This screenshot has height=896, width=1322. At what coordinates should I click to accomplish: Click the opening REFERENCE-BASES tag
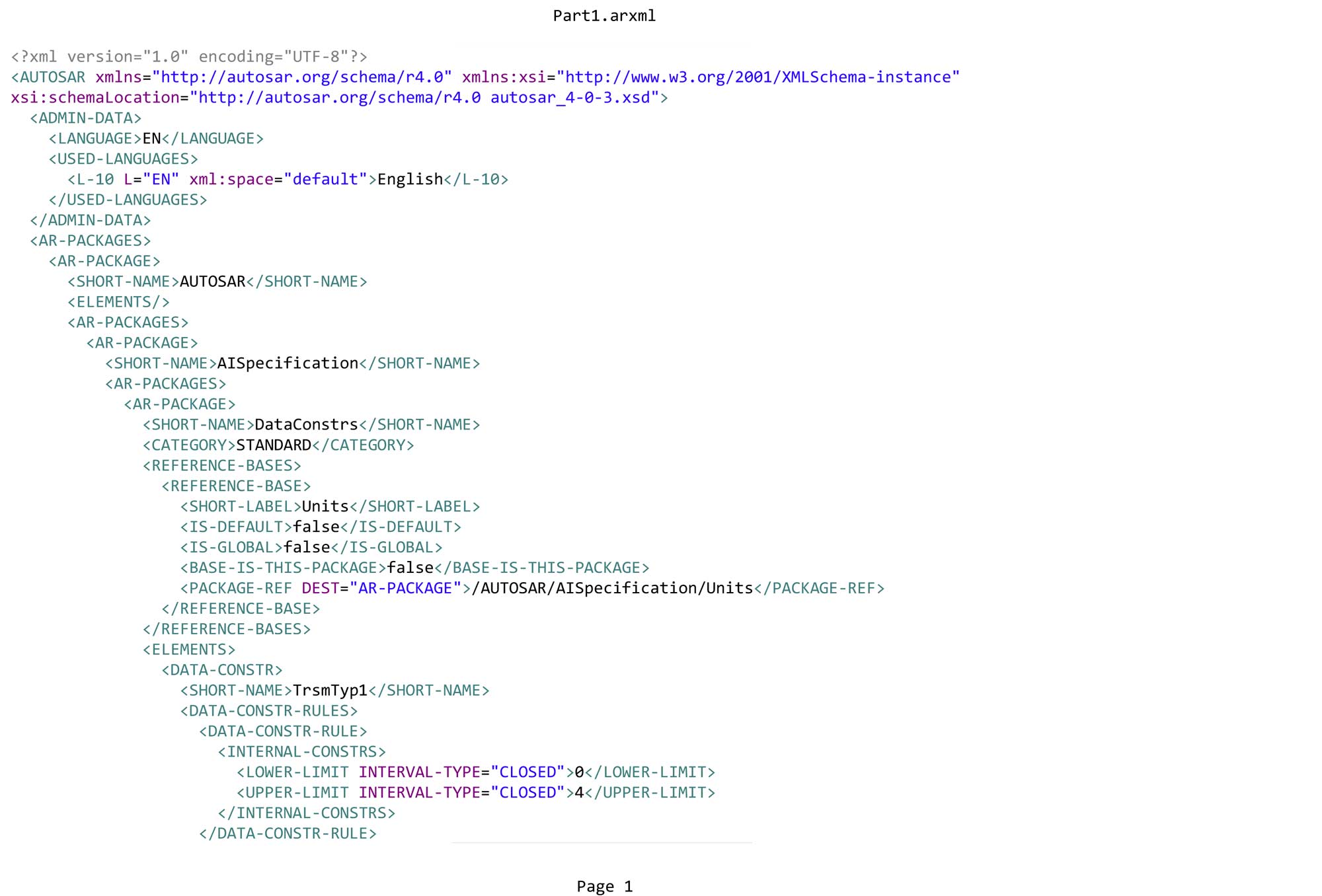pyautogui.click(x=222, y=467)
